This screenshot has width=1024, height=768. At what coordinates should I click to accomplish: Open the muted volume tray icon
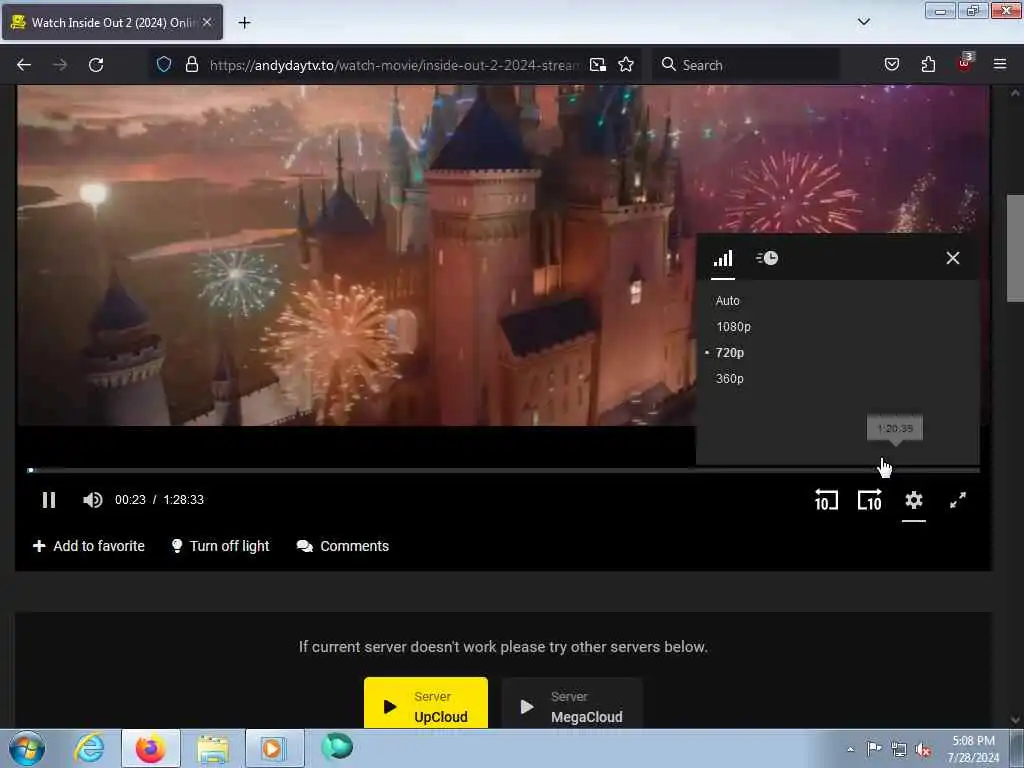[923, 750]
